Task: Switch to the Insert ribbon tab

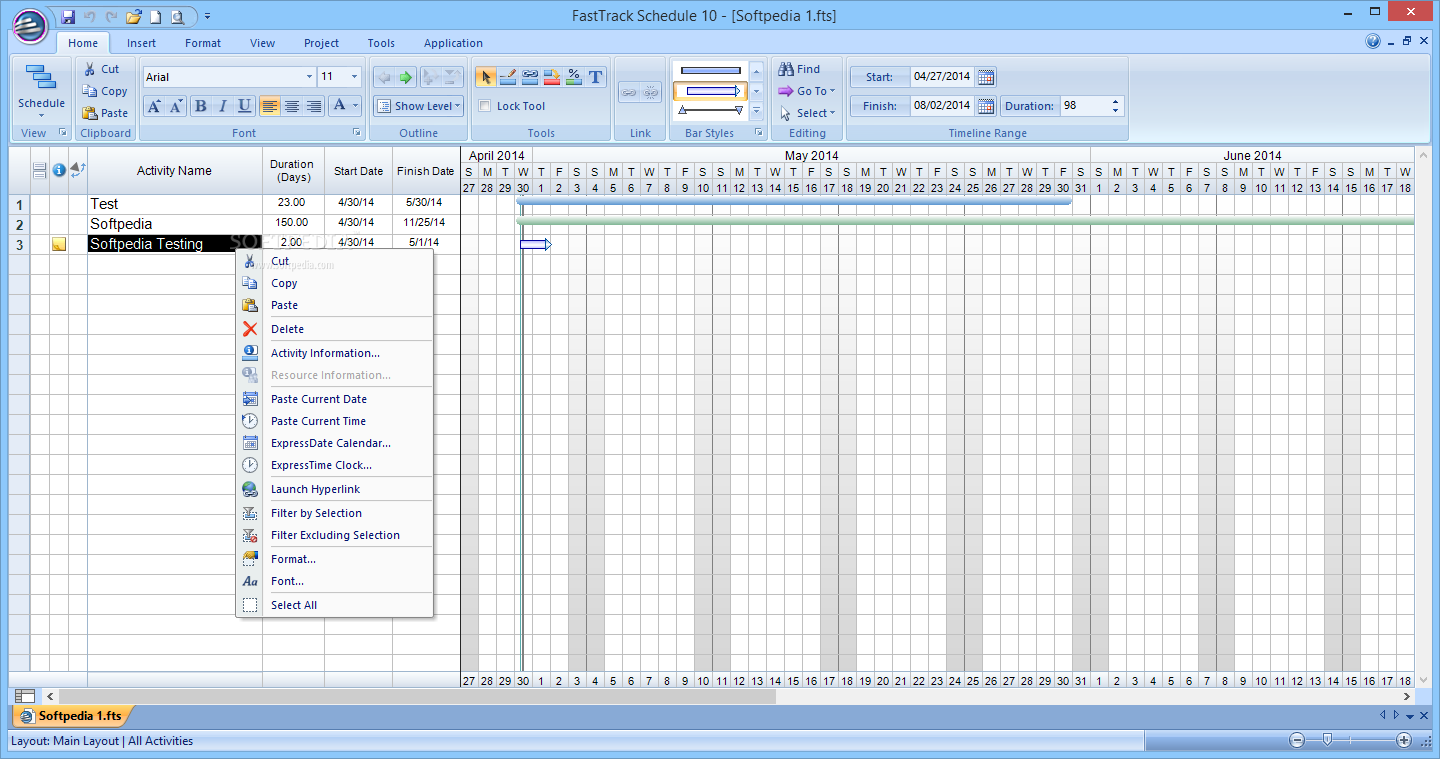Action: (x=141, y=43)
